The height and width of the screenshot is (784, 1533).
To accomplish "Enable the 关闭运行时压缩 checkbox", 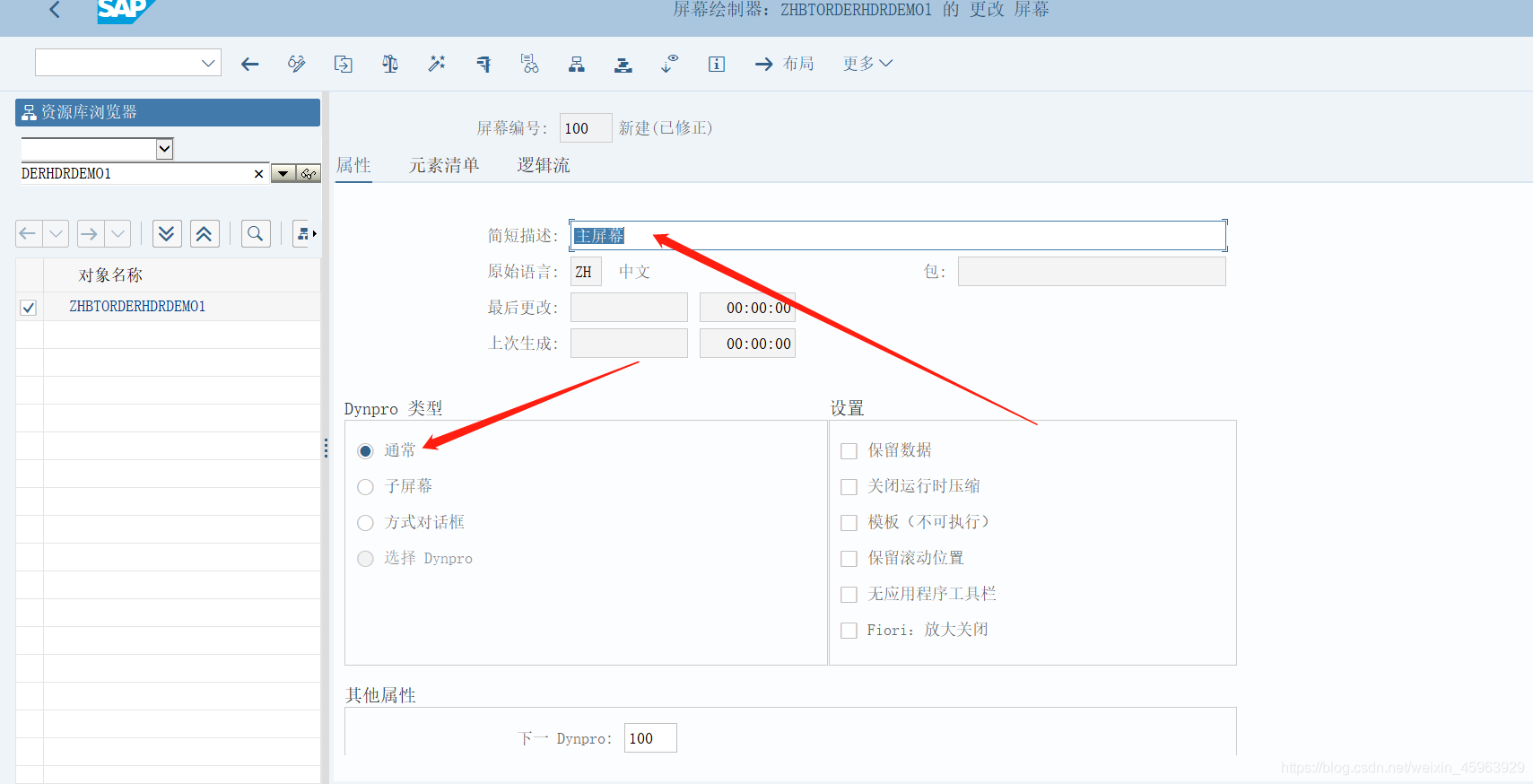I will (849, 487).
